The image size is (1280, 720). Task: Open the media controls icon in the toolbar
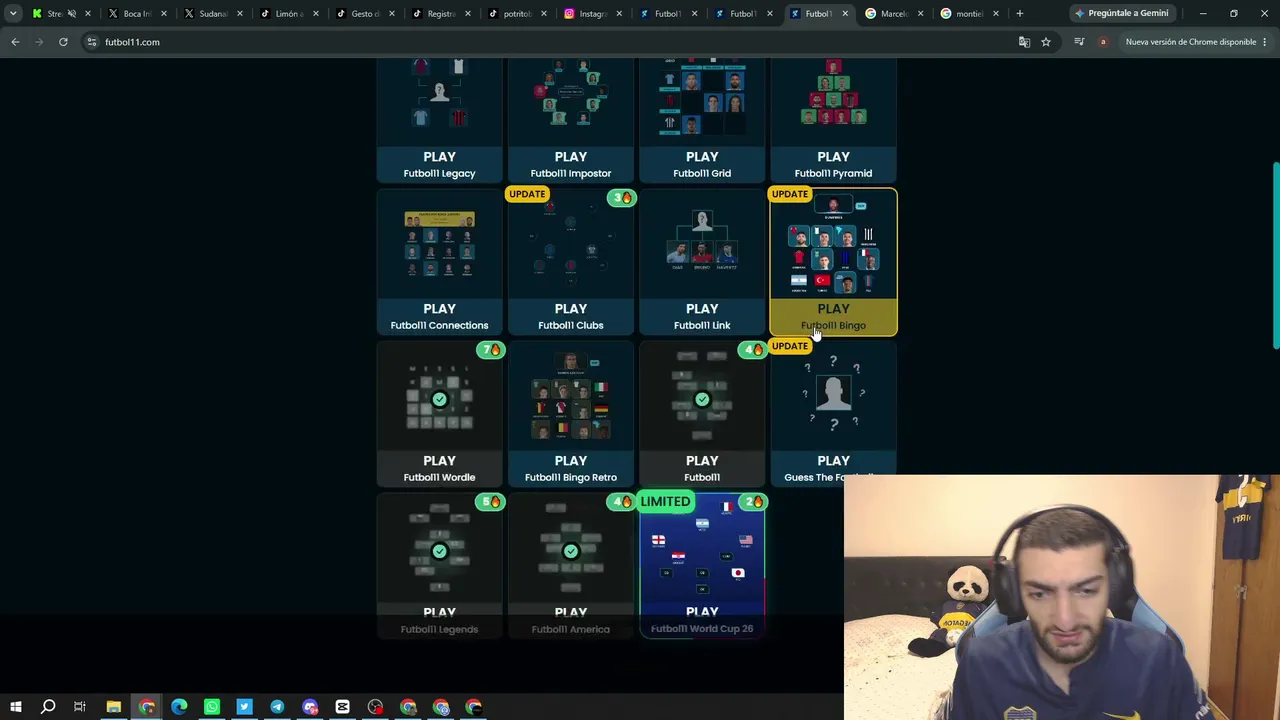coord(1079,42)
